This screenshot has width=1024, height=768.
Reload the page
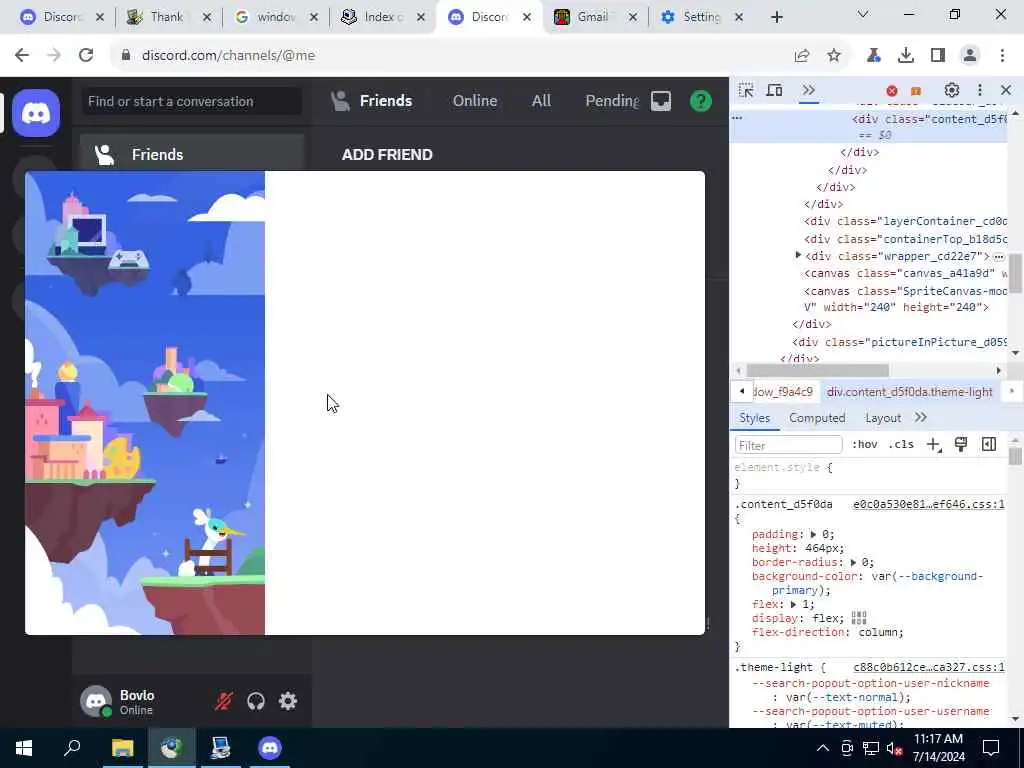coord(86,56)
